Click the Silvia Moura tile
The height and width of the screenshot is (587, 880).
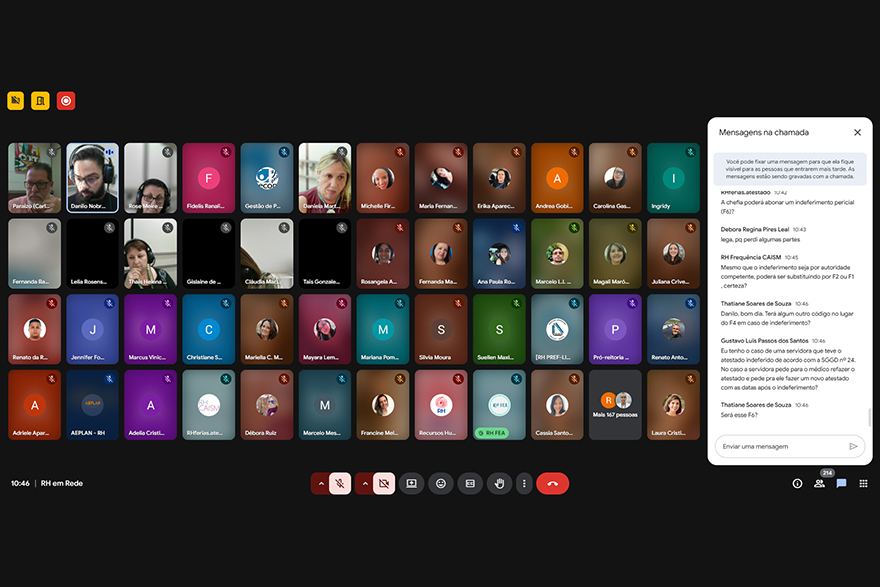click(x=441, y=329)
